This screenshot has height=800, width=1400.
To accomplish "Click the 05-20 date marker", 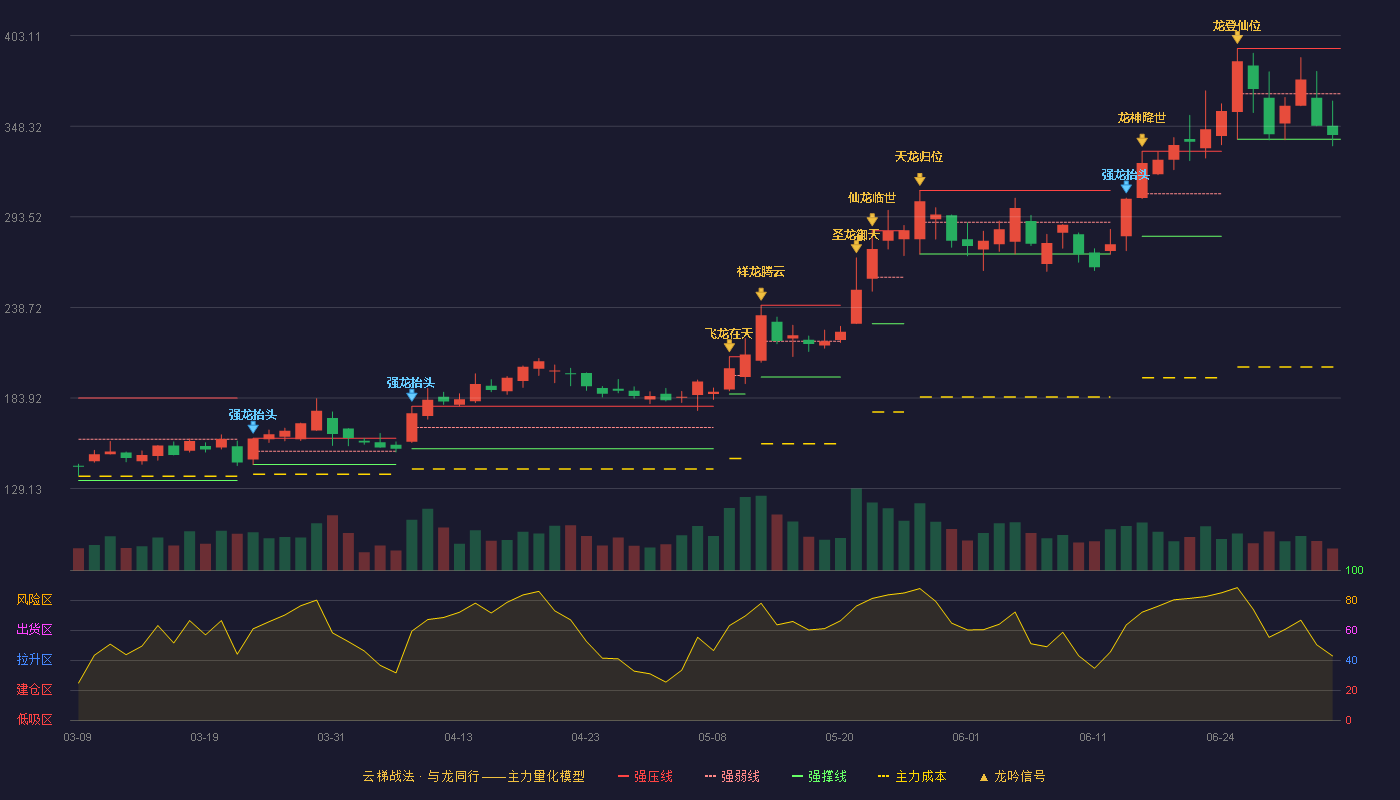I will point(840,737).
